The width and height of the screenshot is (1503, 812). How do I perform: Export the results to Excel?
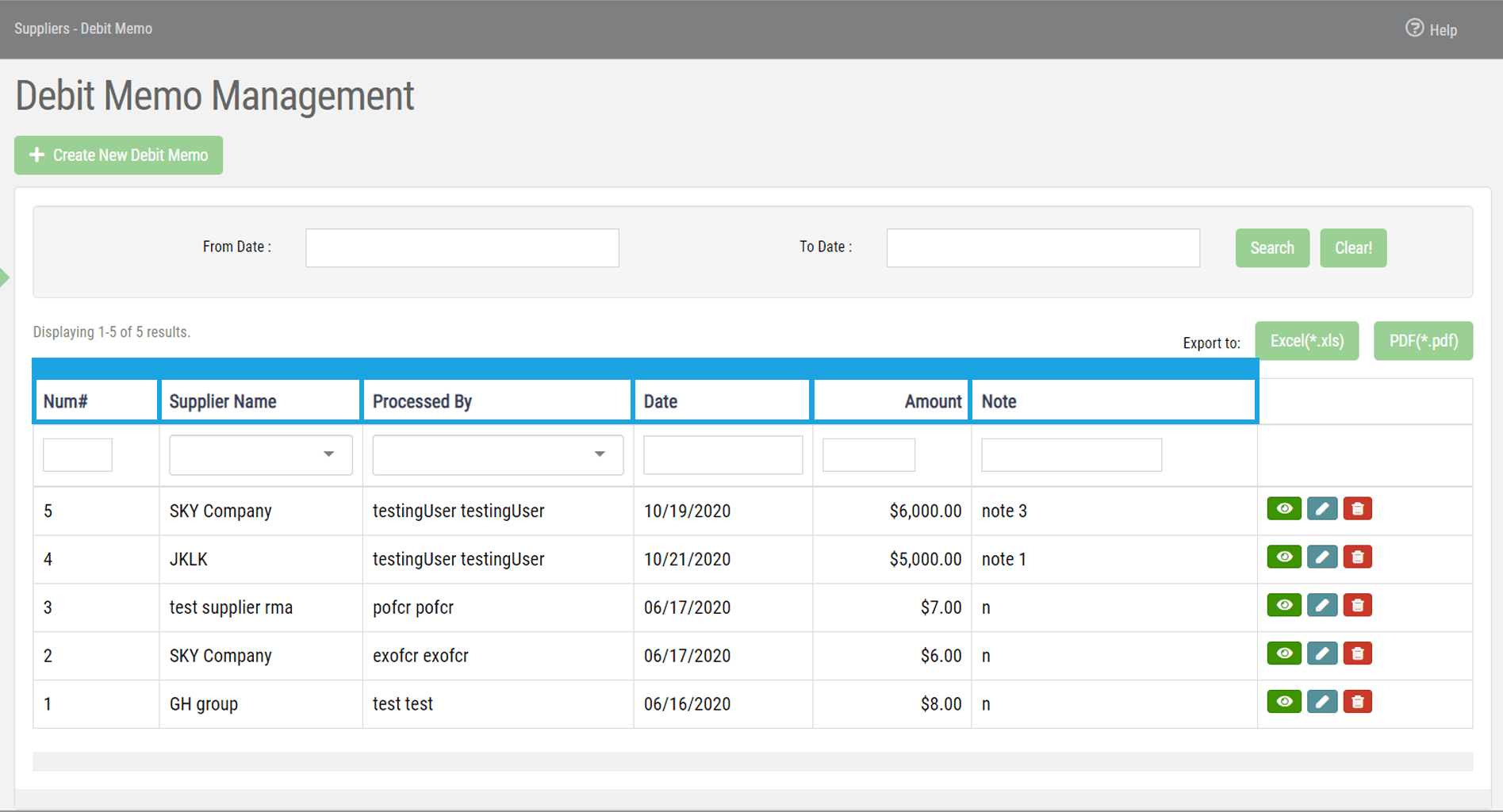coord(1307,340)
